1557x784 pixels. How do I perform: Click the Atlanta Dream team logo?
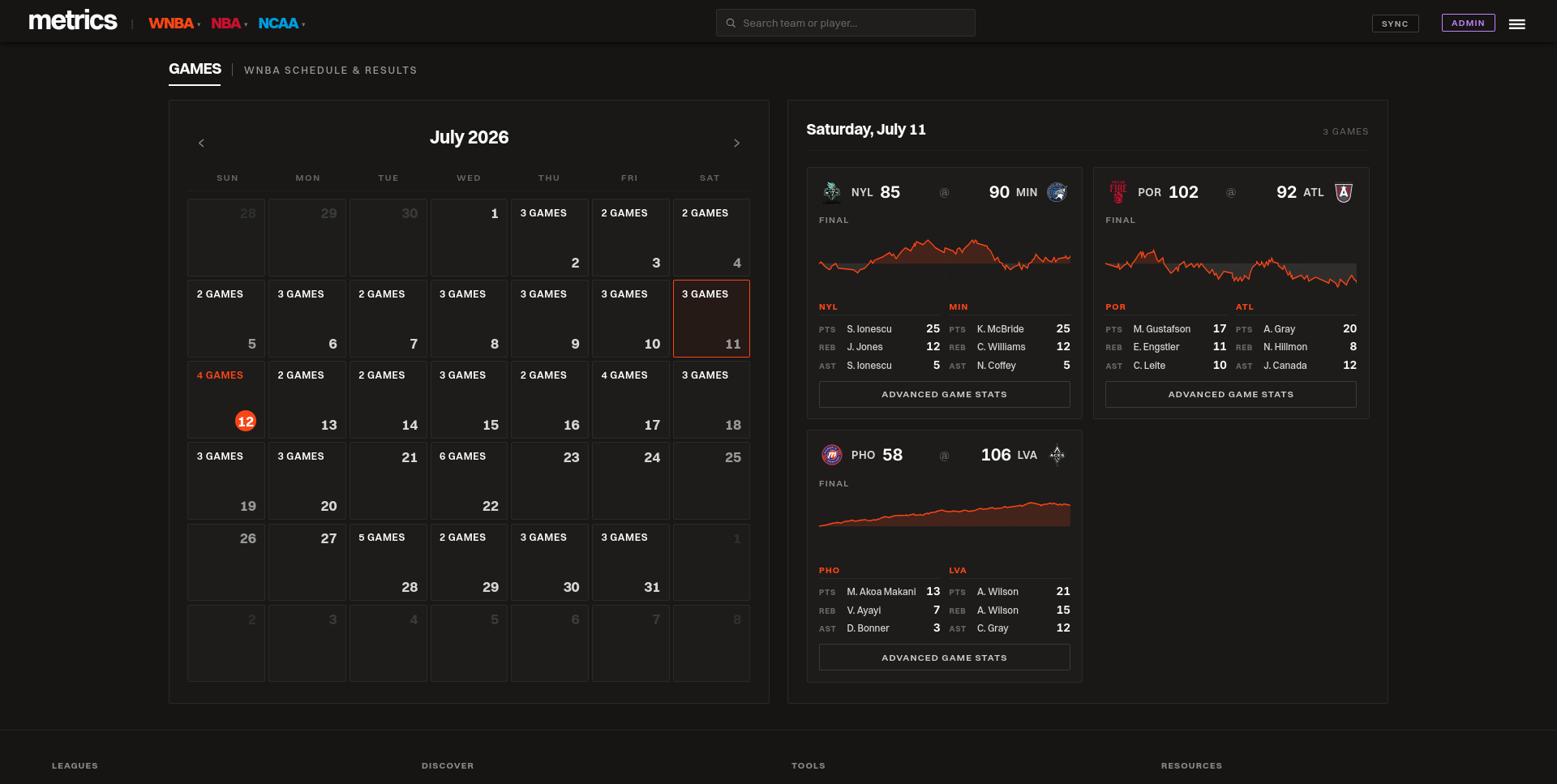[1344, 192]
